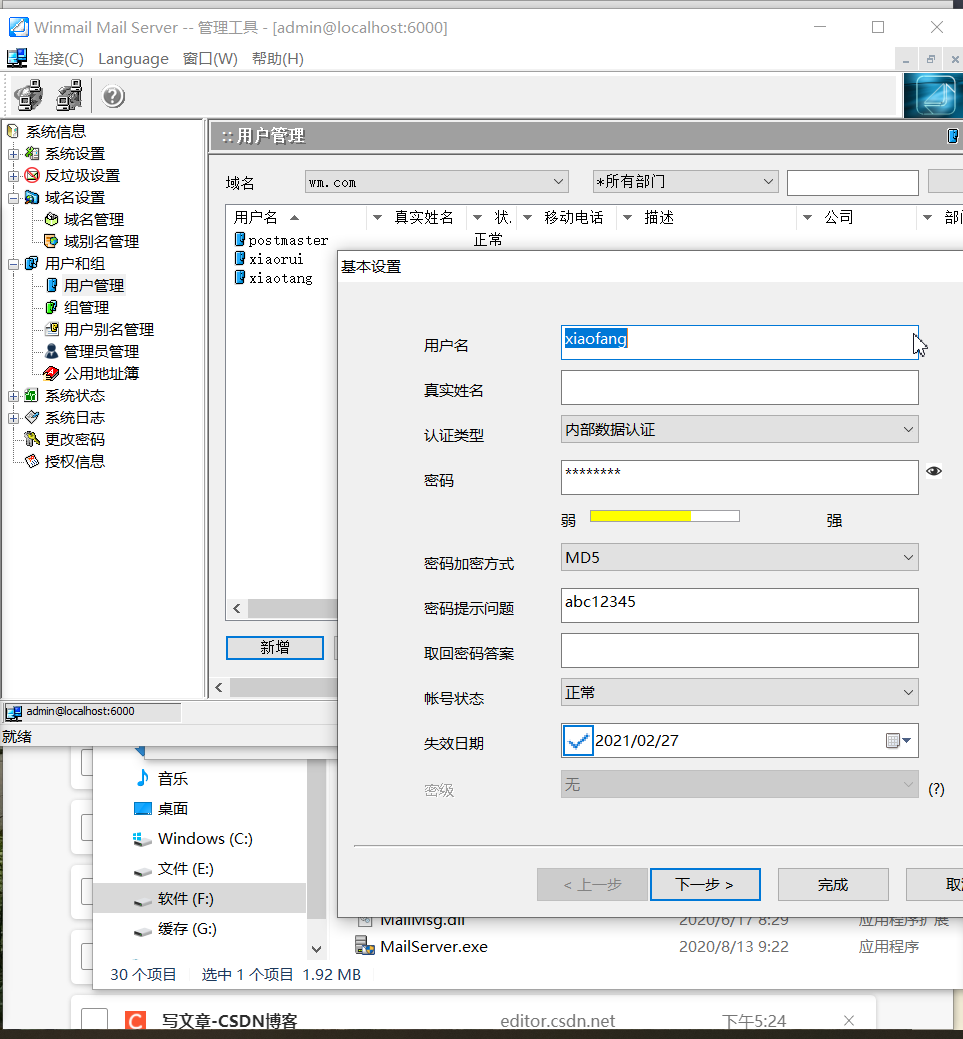
Task: Toggle the password visibility eye icon
Action: 933,471
